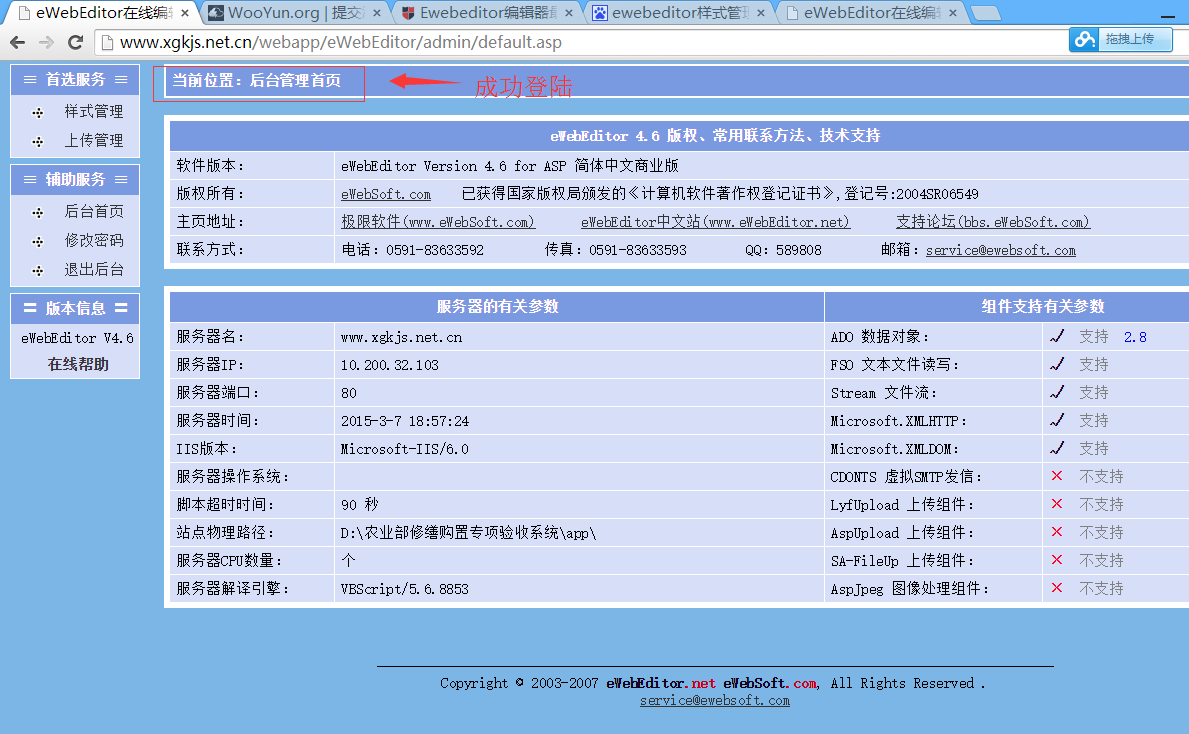Close the last eWebEditor tab

(952, 13)
